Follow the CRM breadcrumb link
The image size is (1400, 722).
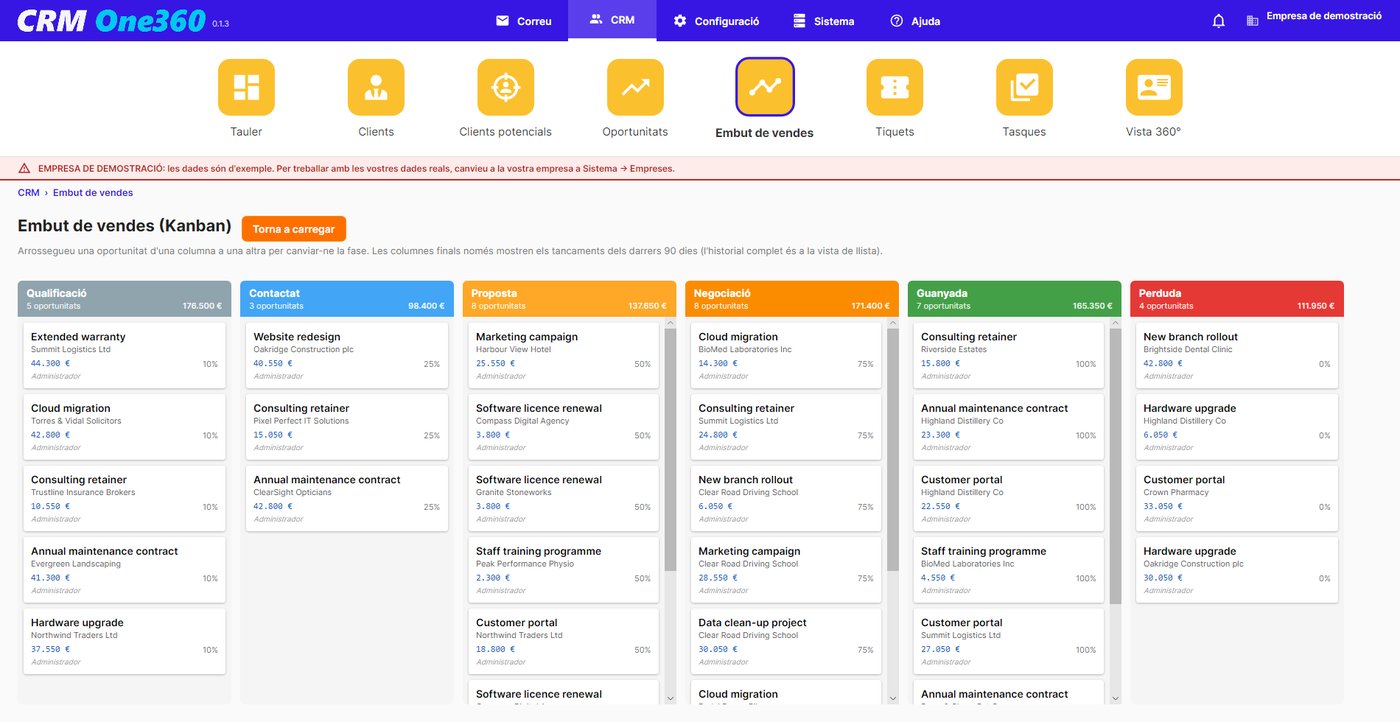[28, 193]
